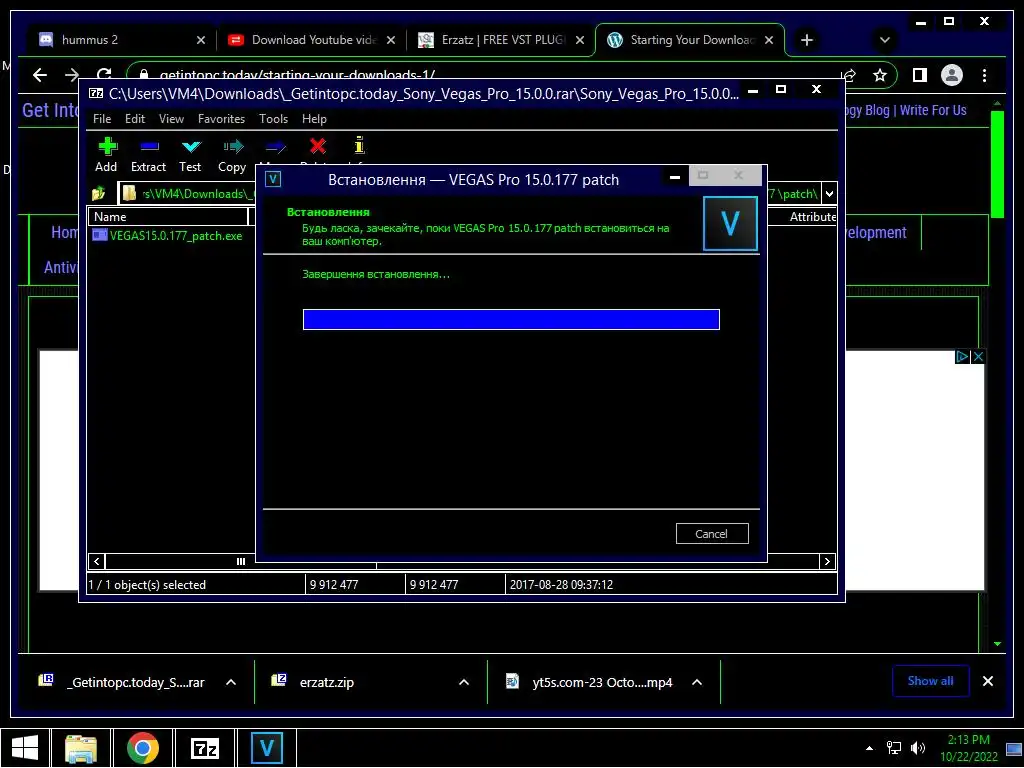
Task: Go back in Chrome browser
Action: pos(40,75)
